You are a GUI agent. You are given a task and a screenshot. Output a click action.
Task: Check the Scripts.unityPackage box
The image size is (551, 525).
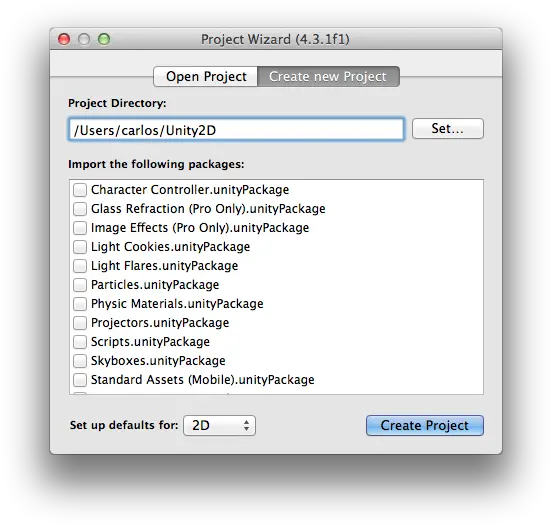tap(80, 342)
